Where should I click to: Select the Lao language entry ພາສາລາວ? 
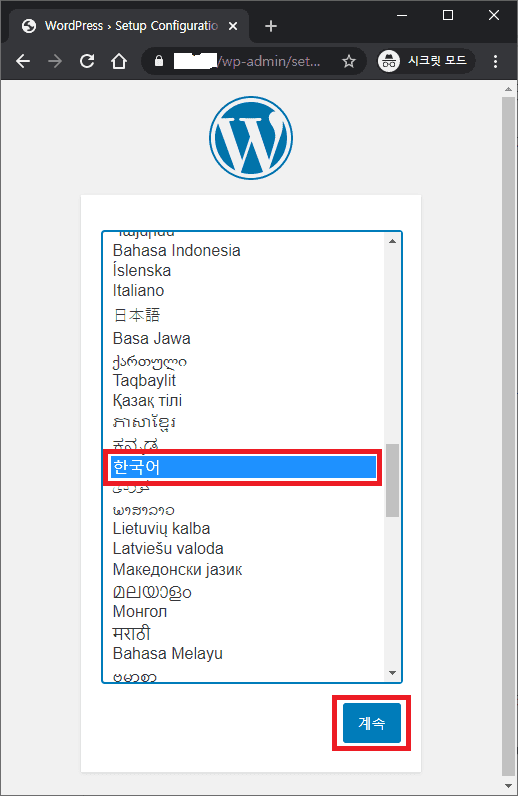[244, 510]
